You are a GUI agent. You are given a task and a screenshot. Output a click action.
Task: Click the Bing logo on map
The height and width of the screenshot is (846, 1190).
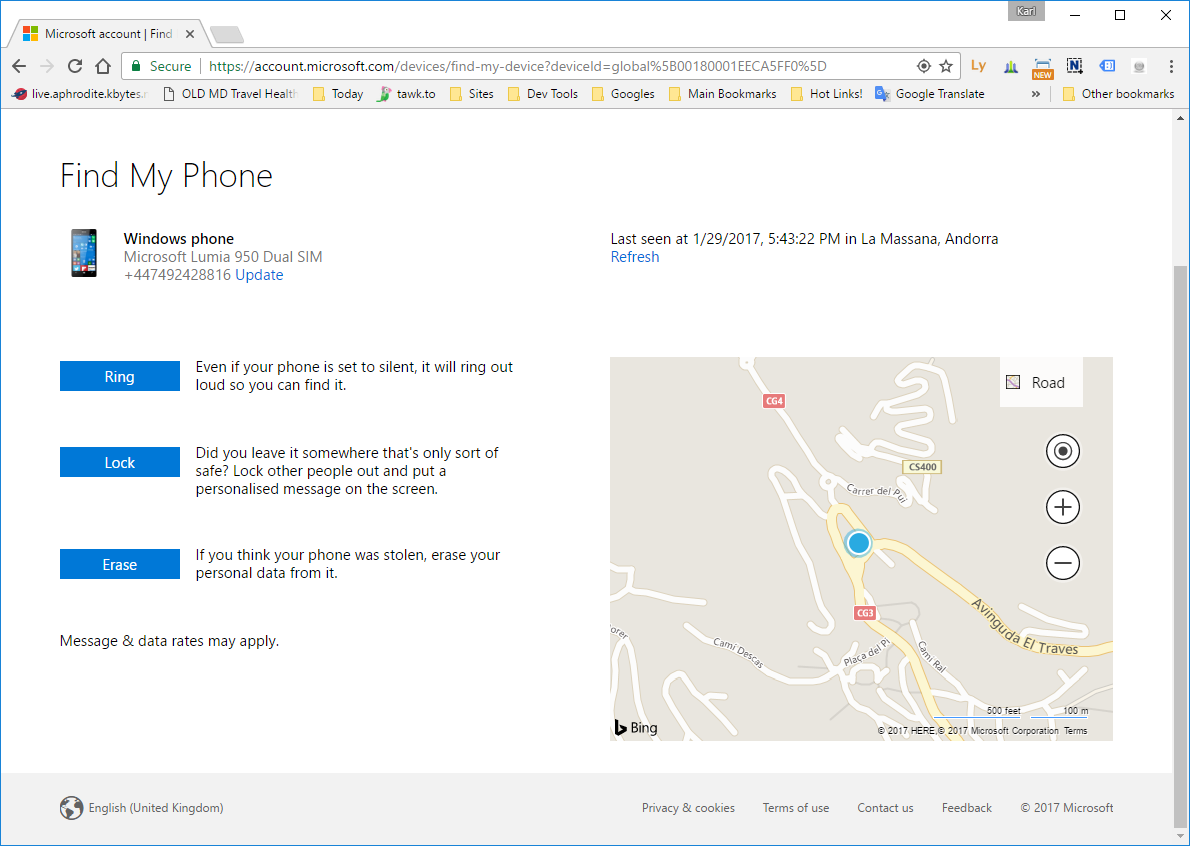pyautogui.click(x=636, y=727)
